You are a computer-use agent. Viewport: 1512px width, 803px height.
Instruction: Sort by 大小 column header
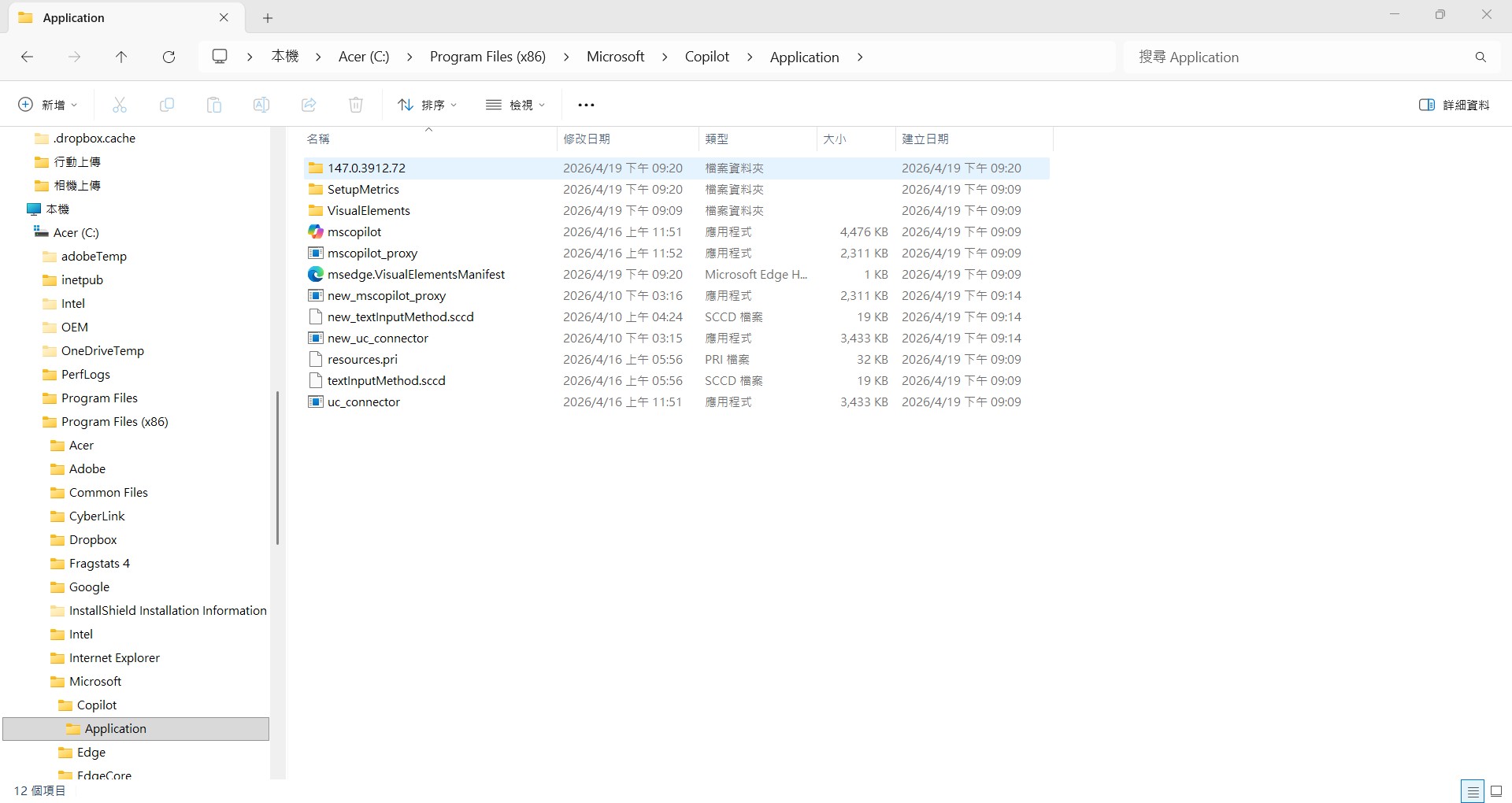click(855, 139)
